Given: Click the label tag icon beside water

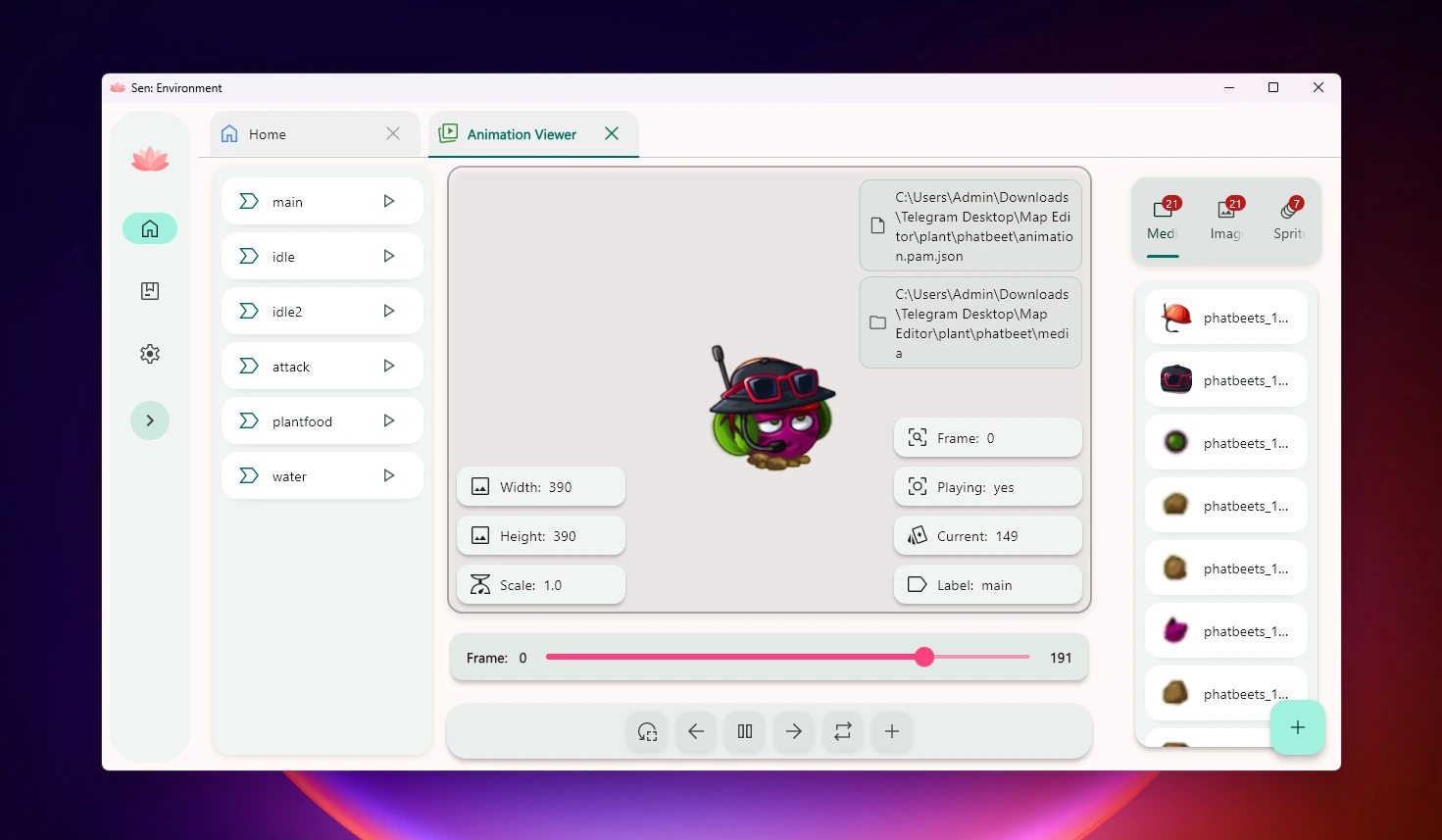Looking at the screenshot, I should tap(249, 475).
